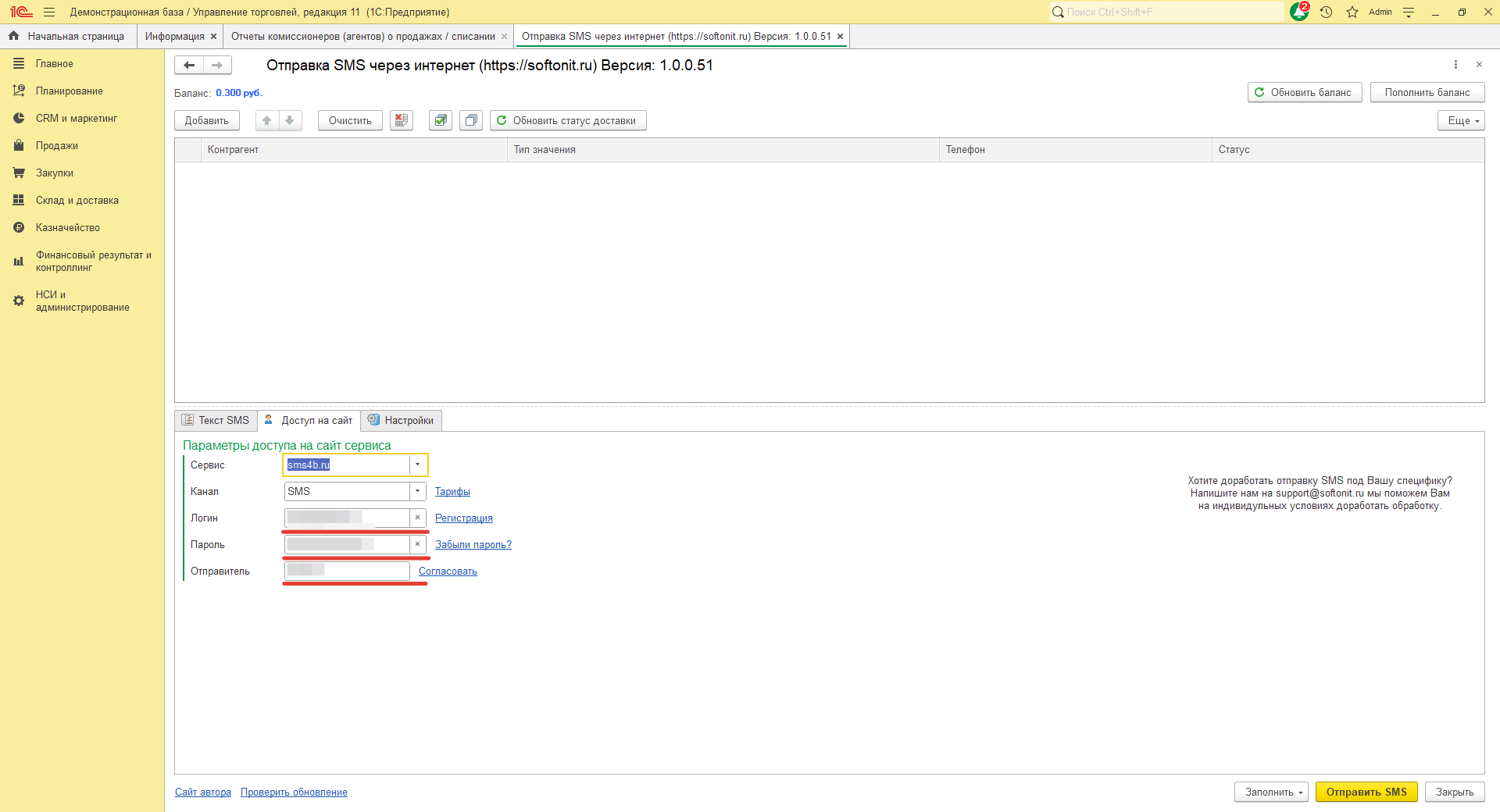Switch to the Настройки tab

click(x=402, y=420)
